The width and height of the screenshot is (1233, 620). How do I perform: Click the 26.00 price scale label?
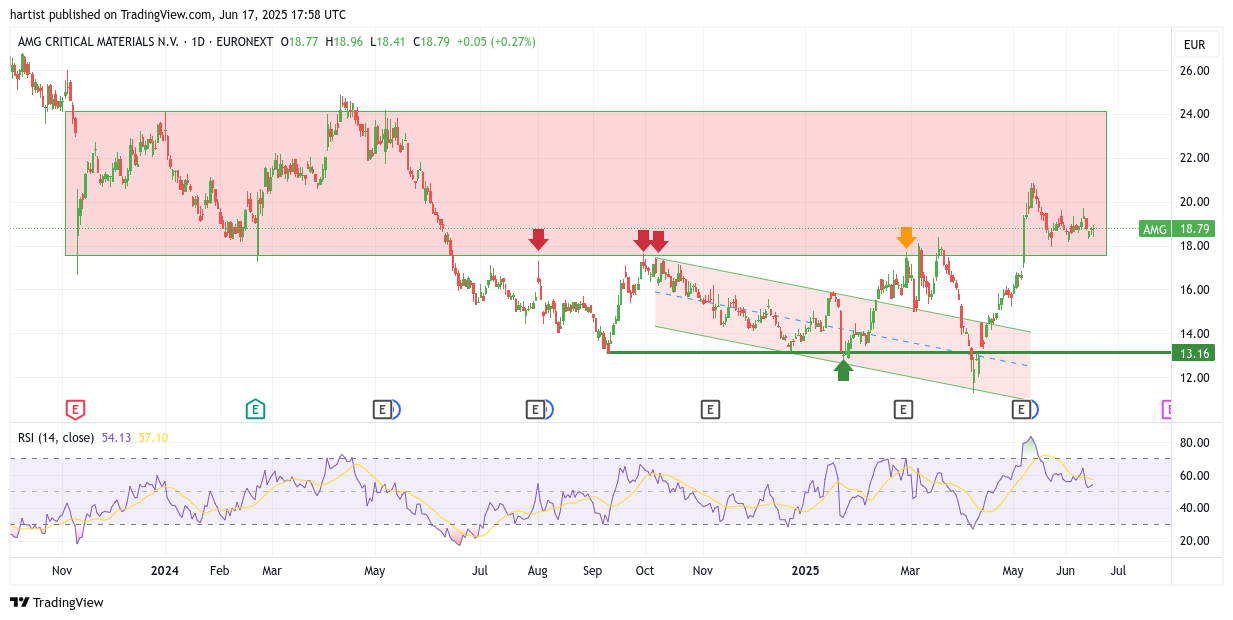pos(1194,71)
